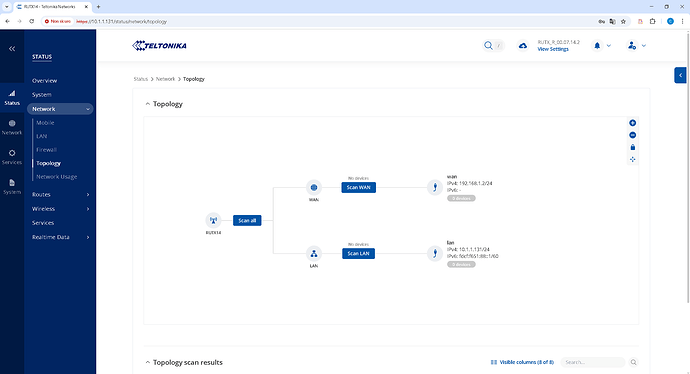Open the notifications dropdown chevron

click(x=609, y=46)
